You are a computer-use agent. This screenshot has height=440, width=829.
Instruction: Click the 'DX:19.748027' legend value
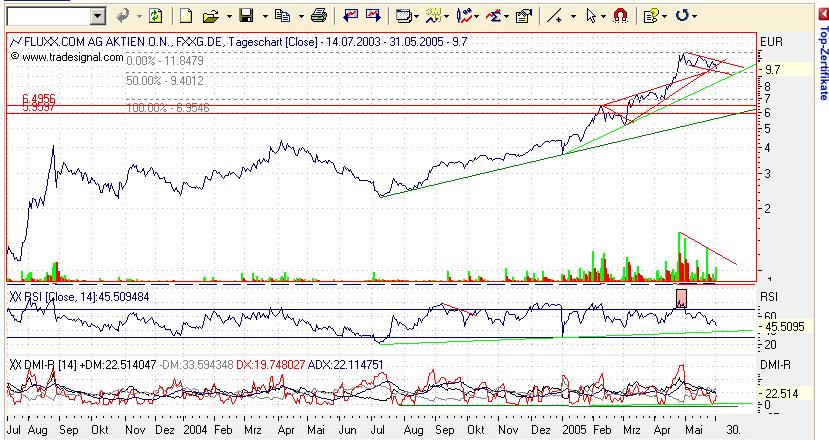(270, 365)
